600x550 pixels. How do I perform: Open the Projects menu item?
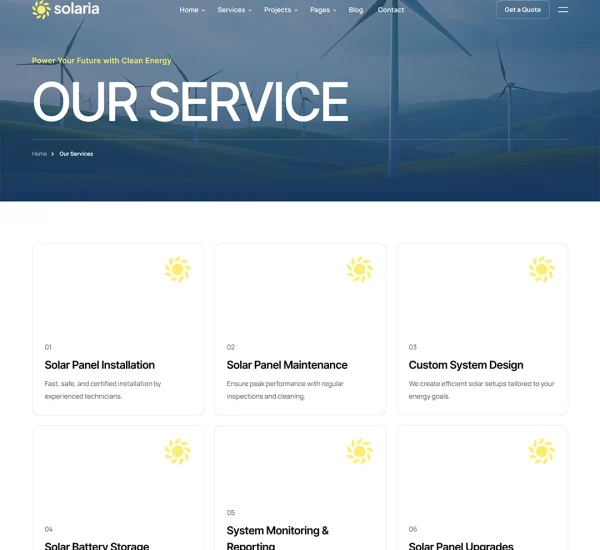pos(277,10)
